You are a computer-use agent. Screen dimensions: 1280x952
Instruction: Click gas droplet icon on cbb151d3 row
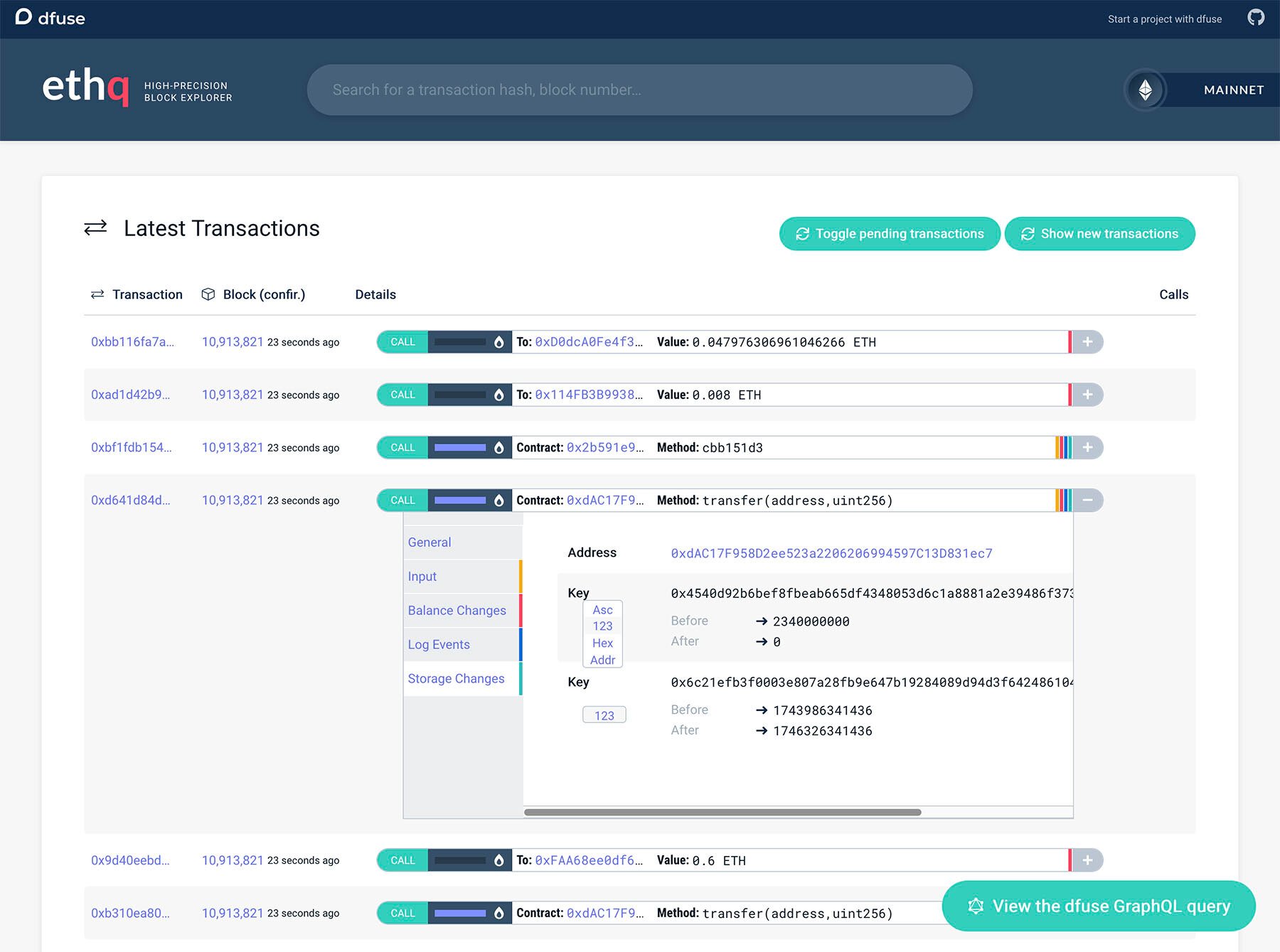click(x=499, y=448)
